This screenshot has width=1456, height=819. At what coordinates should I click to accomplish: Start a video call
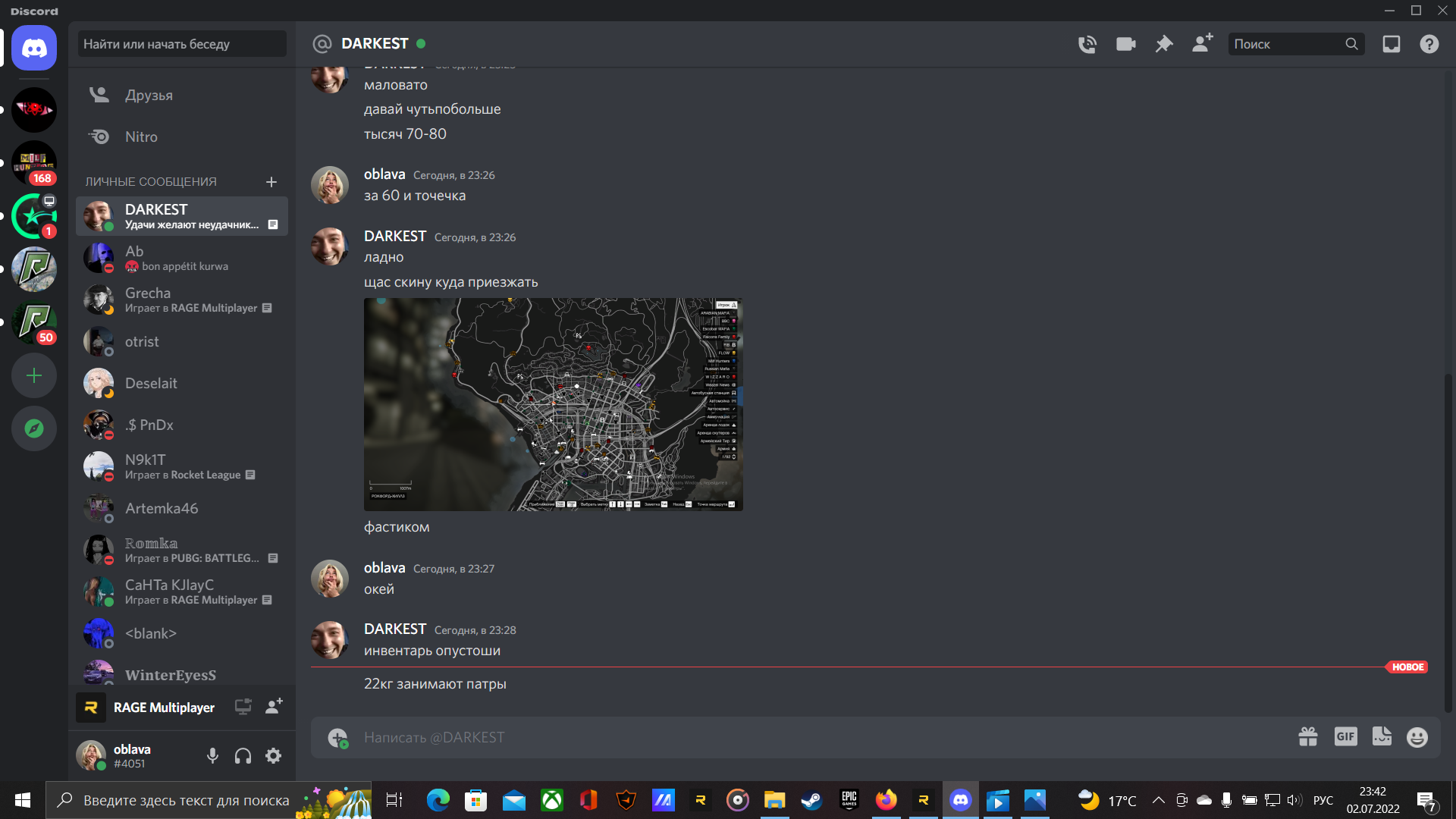(1126, 44)
